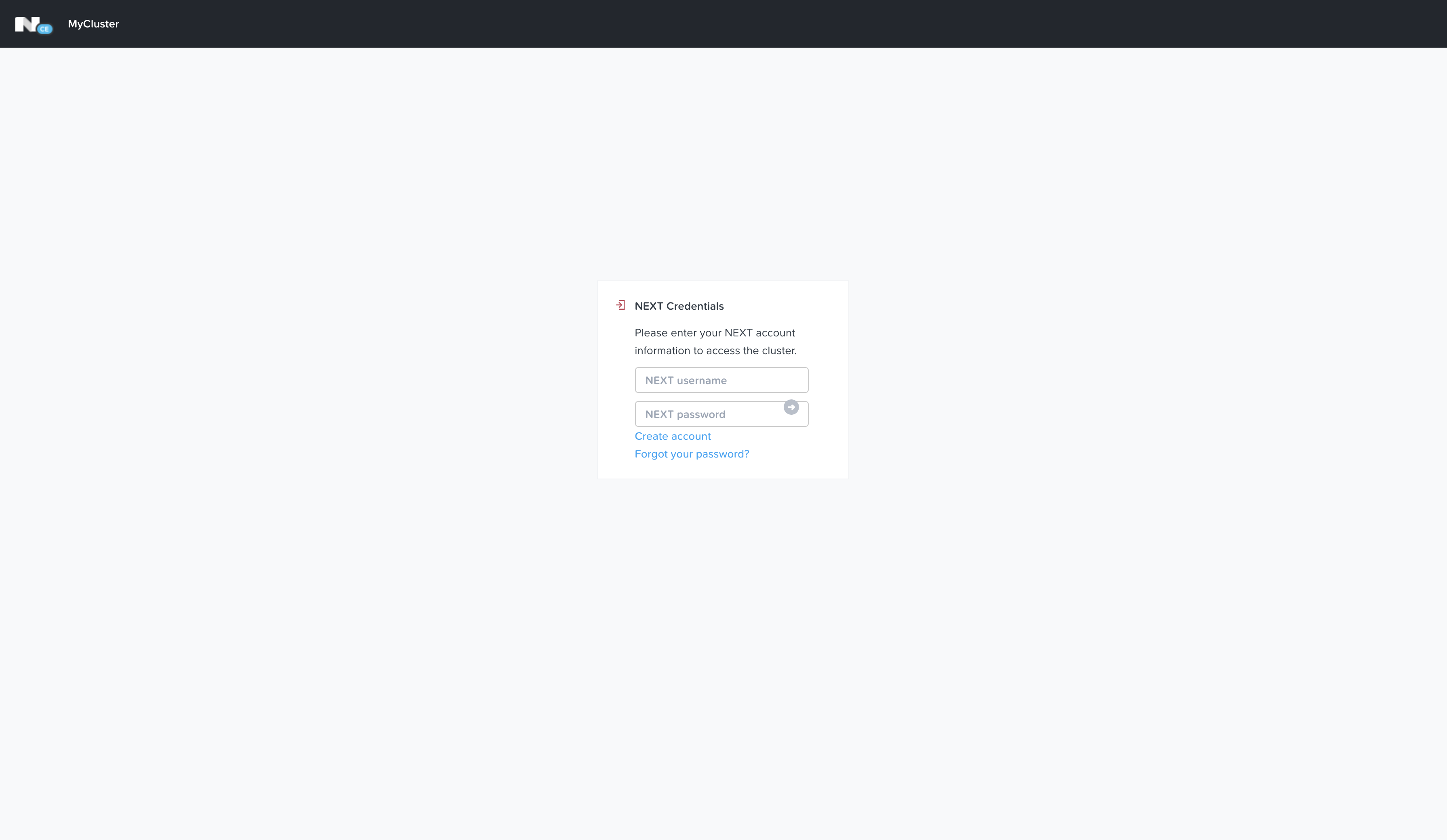Click the red sign-in icon beside NEXT Credentials
Screen dimensions: 1447x840
point(621,305)
